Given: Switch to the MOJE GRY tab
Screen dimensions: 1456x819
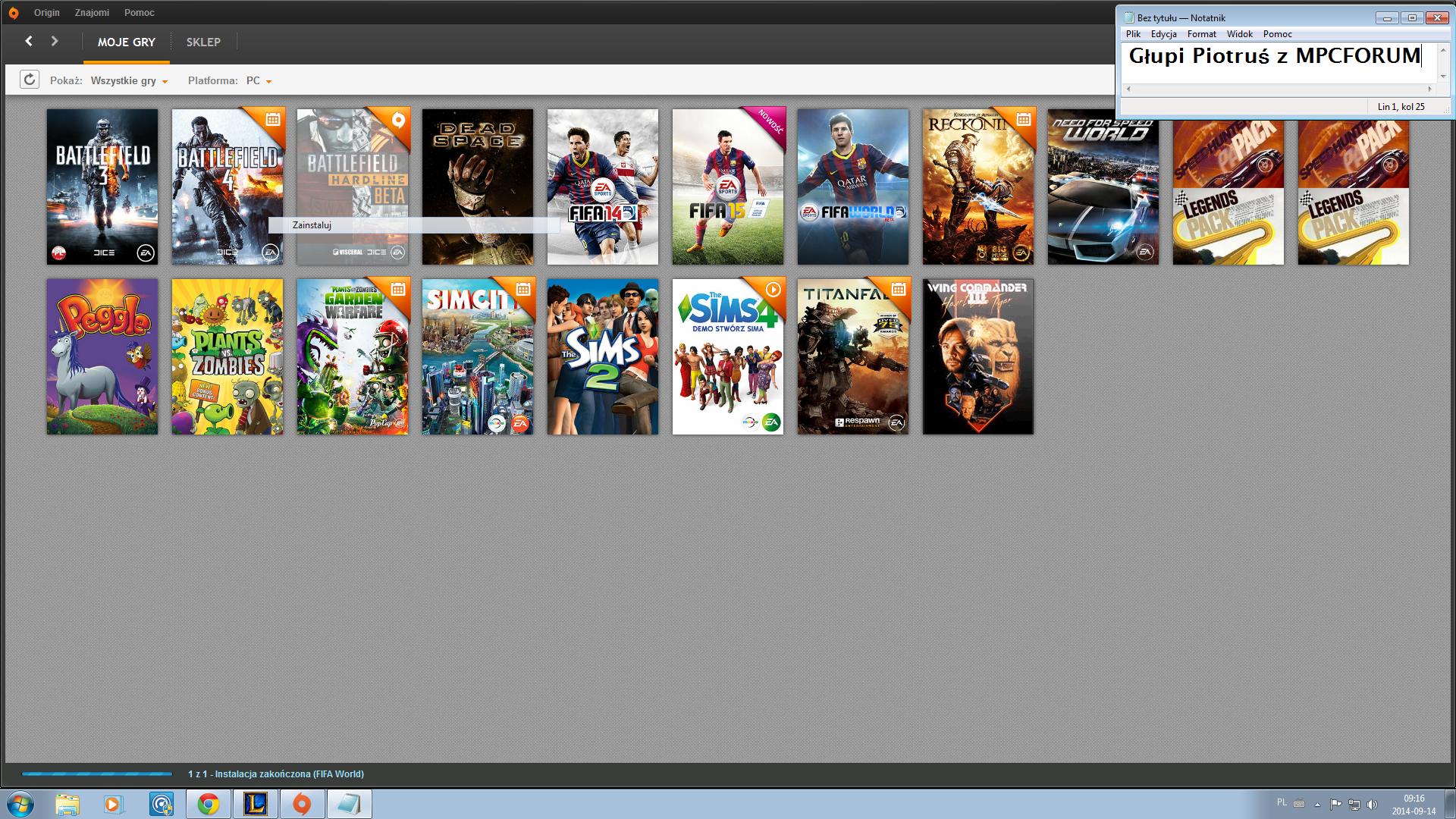Looking at the screenshot, I should (127, 42).
